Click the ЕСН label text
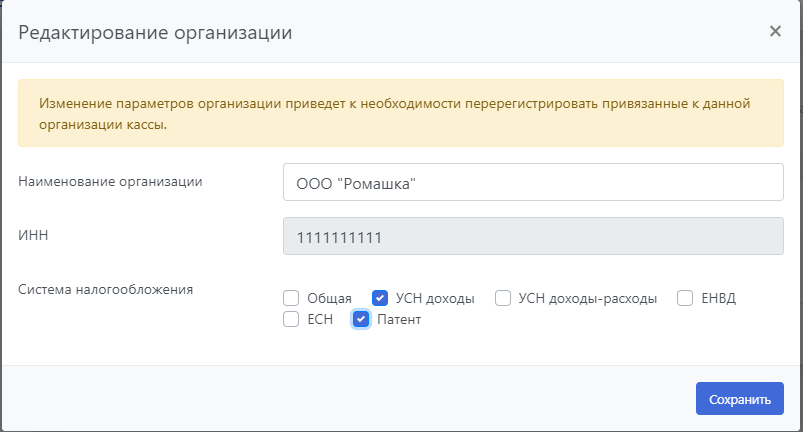803x432 pixels. pos(320,320)
